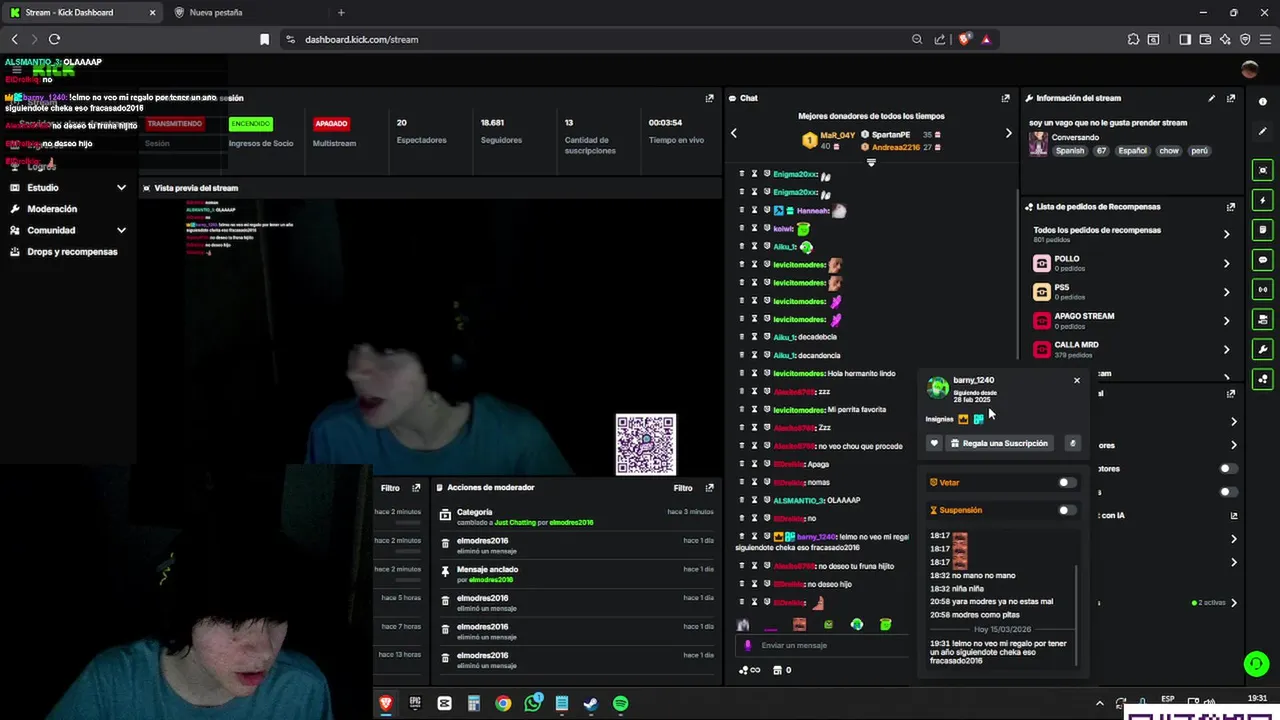Toggle the Suspensión timeout switch

coord(1067,510)
